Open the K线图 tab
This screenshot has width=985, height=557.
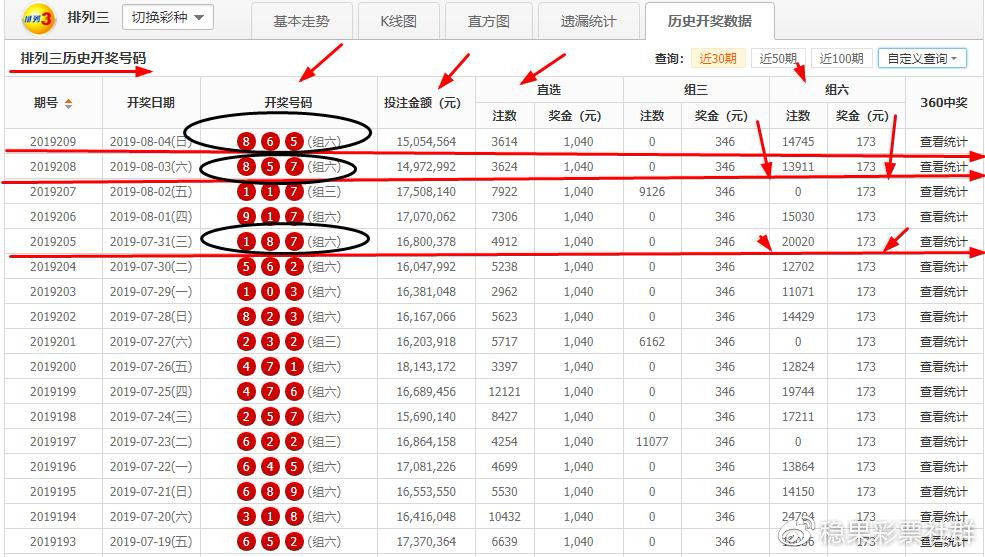pos(398,21)
